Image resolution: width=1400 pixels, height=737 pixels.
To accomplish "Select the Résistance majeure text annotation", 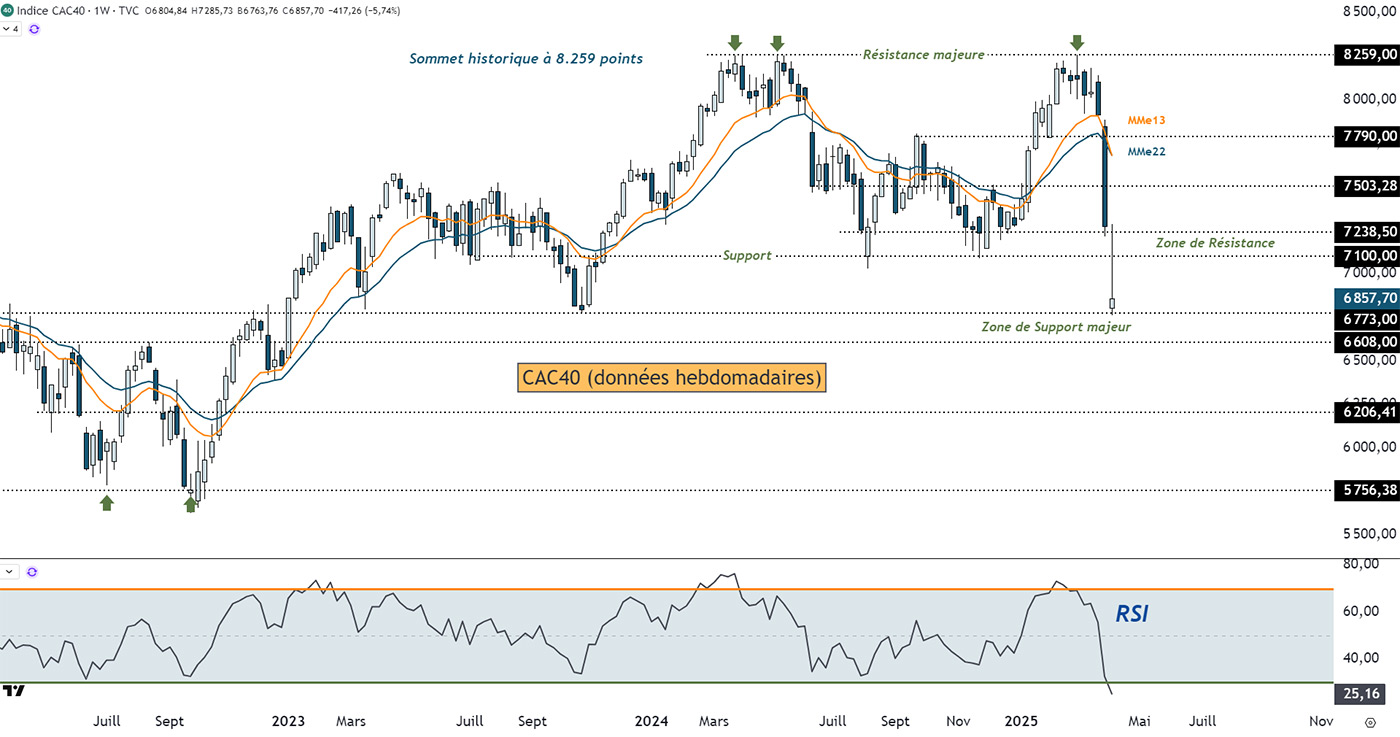I will 923,55.
